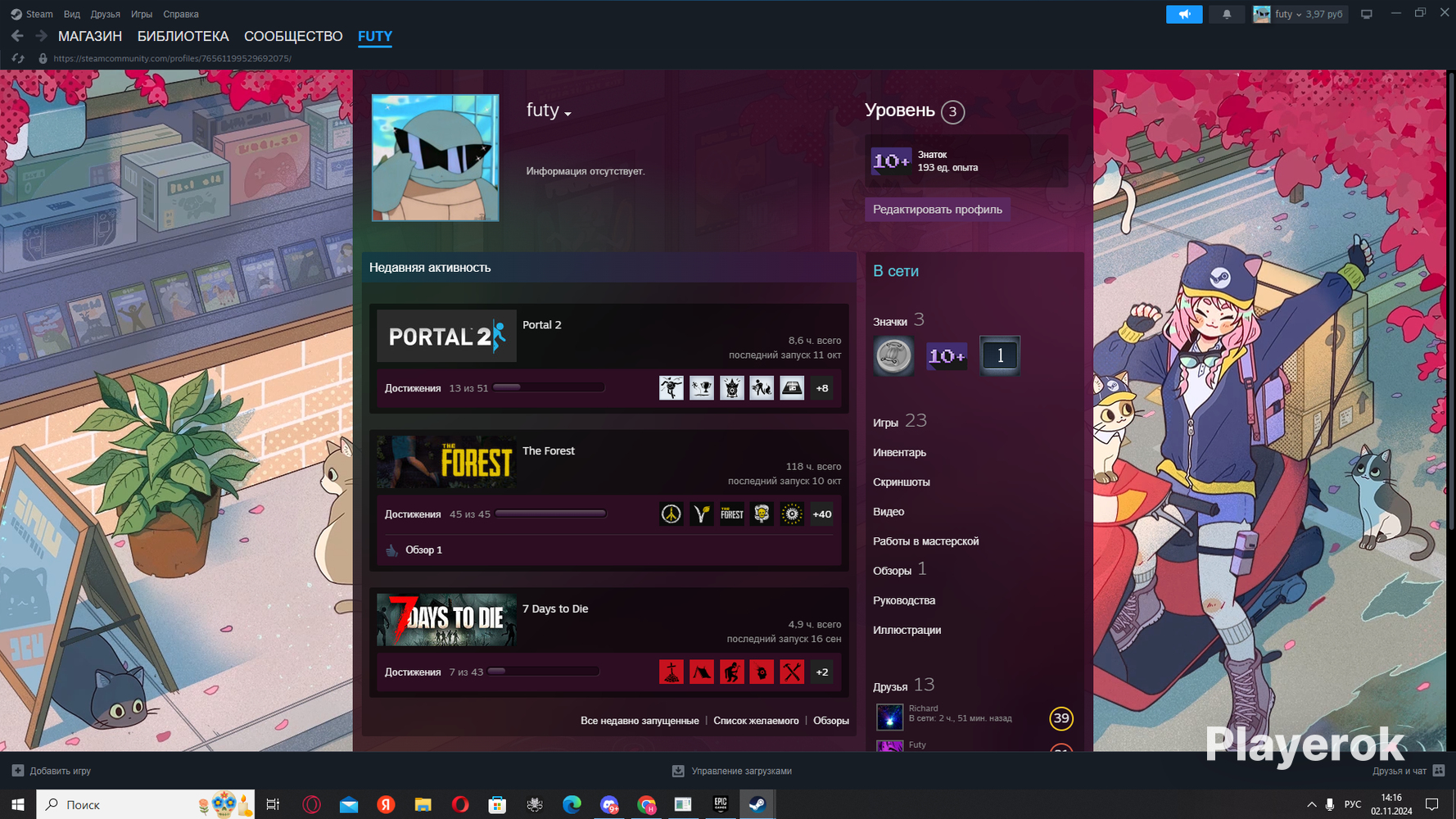The height and width of the screenshot is (819, 1456).
Task: Click the Редактировать профиль button
Action: (x=938, y=210)
